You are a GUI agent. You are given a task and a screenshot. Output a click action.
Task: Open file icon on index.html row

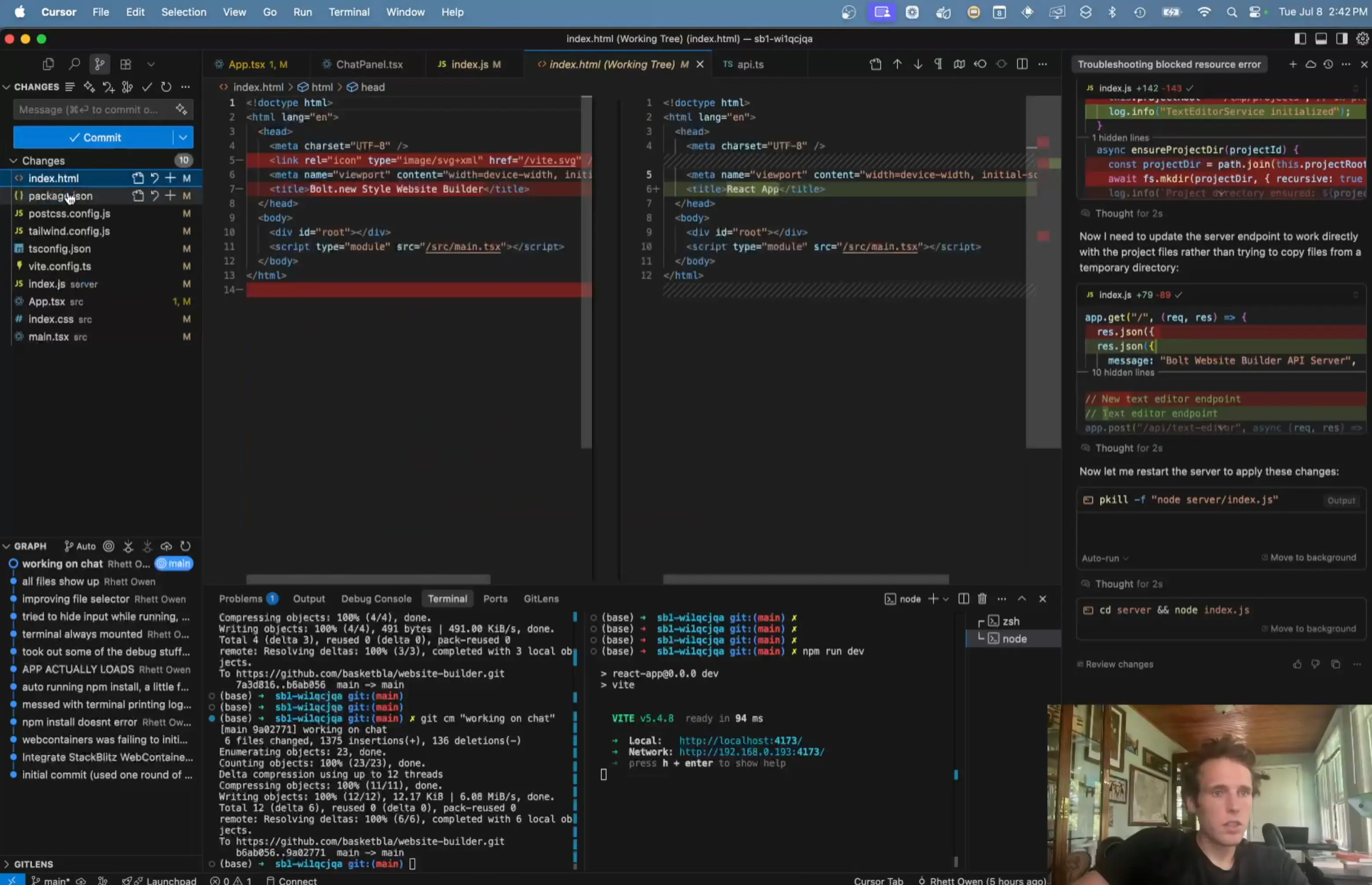click(138, 178)
